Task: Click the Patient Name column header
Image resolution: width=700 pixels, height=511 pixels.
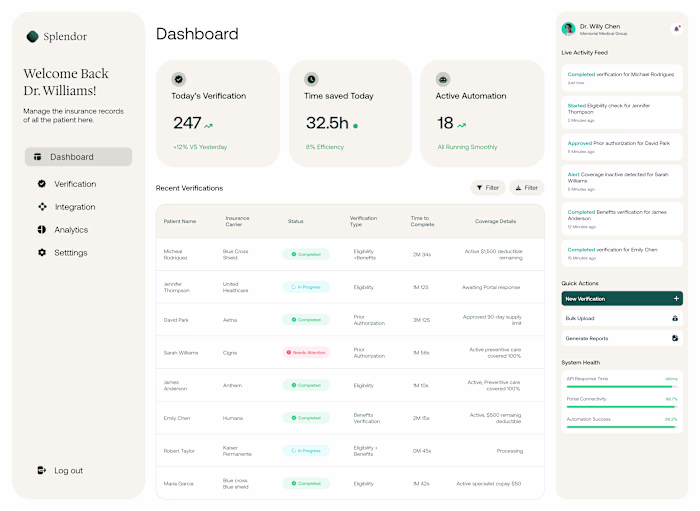Action: tap(180, 221)
